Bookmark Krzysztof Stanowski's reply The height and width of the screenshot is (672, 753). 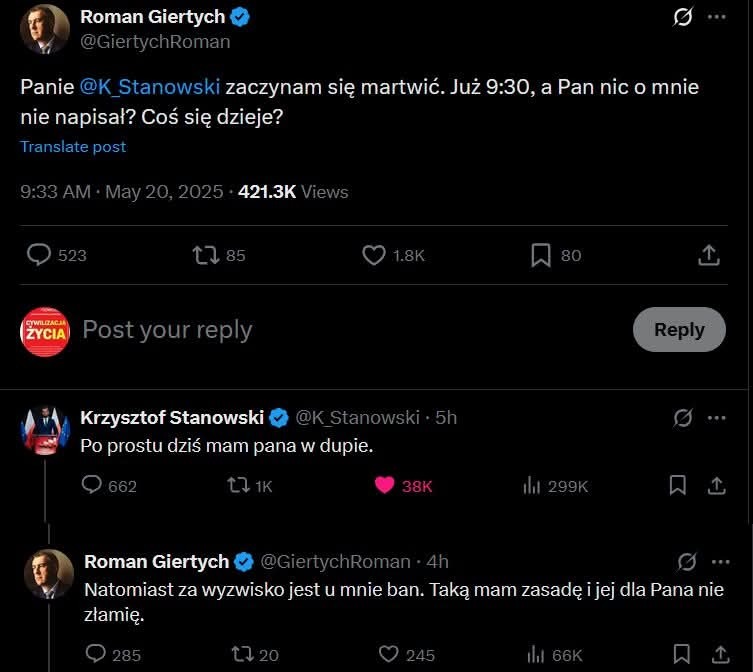[x=677, y=485]
